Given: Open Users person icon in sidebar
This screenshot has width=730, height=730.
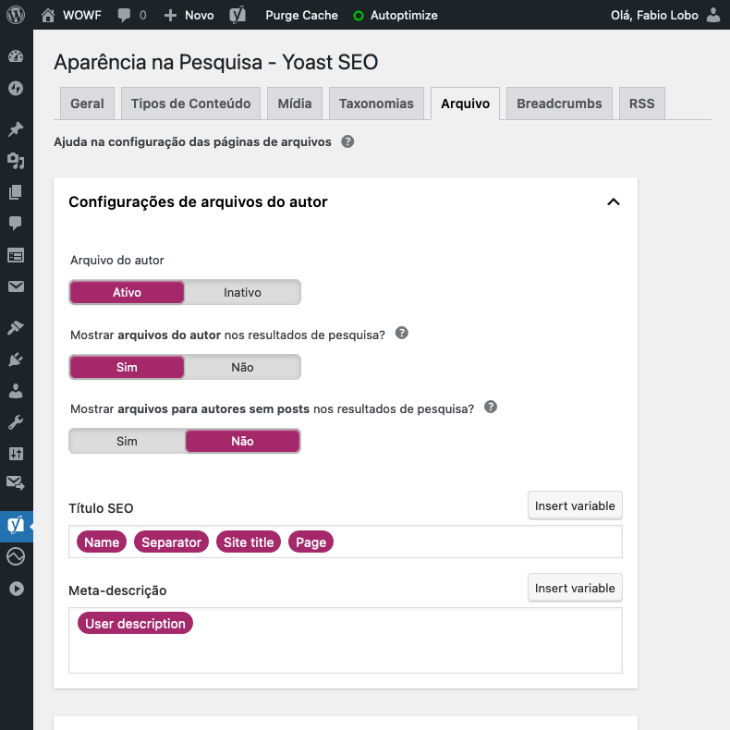Looking at the screenshot, I should click(x=16, y=391).
